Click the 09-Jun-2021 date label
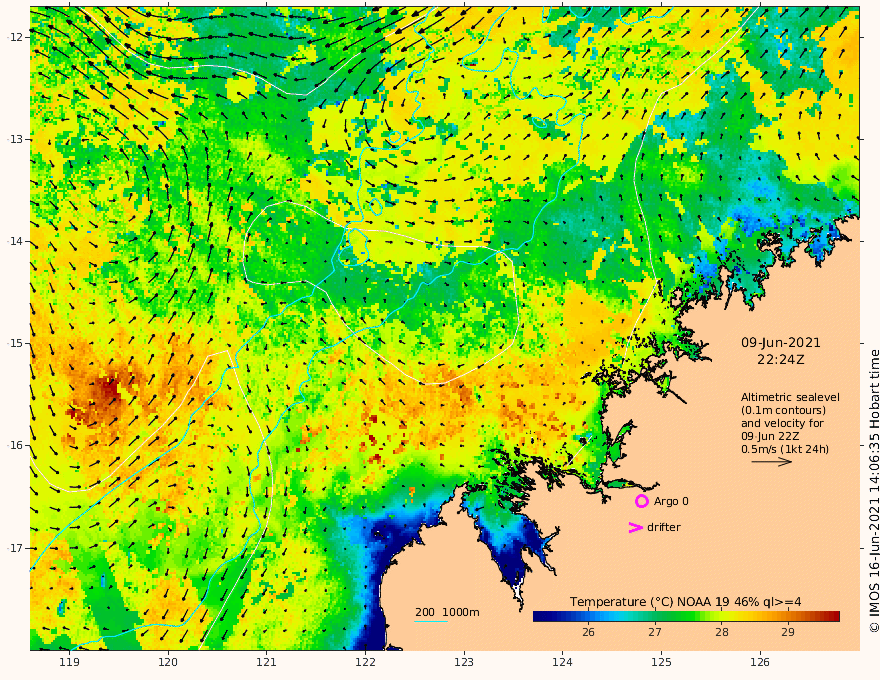880x680 pixels. point(781,343)
